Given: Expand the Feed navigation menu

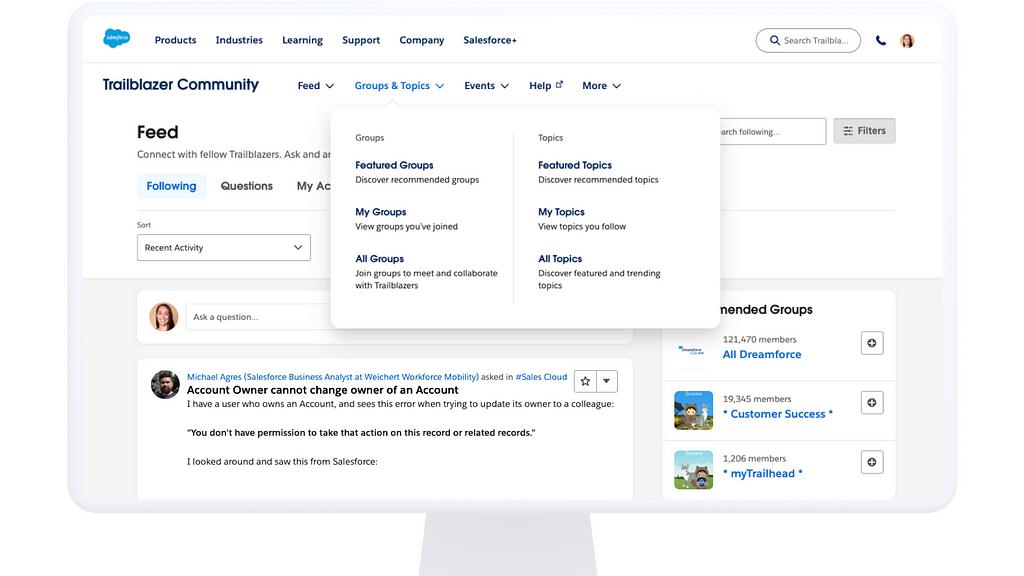Looking at the screenshot, I should pyautogui.click(x=315, y=86).
